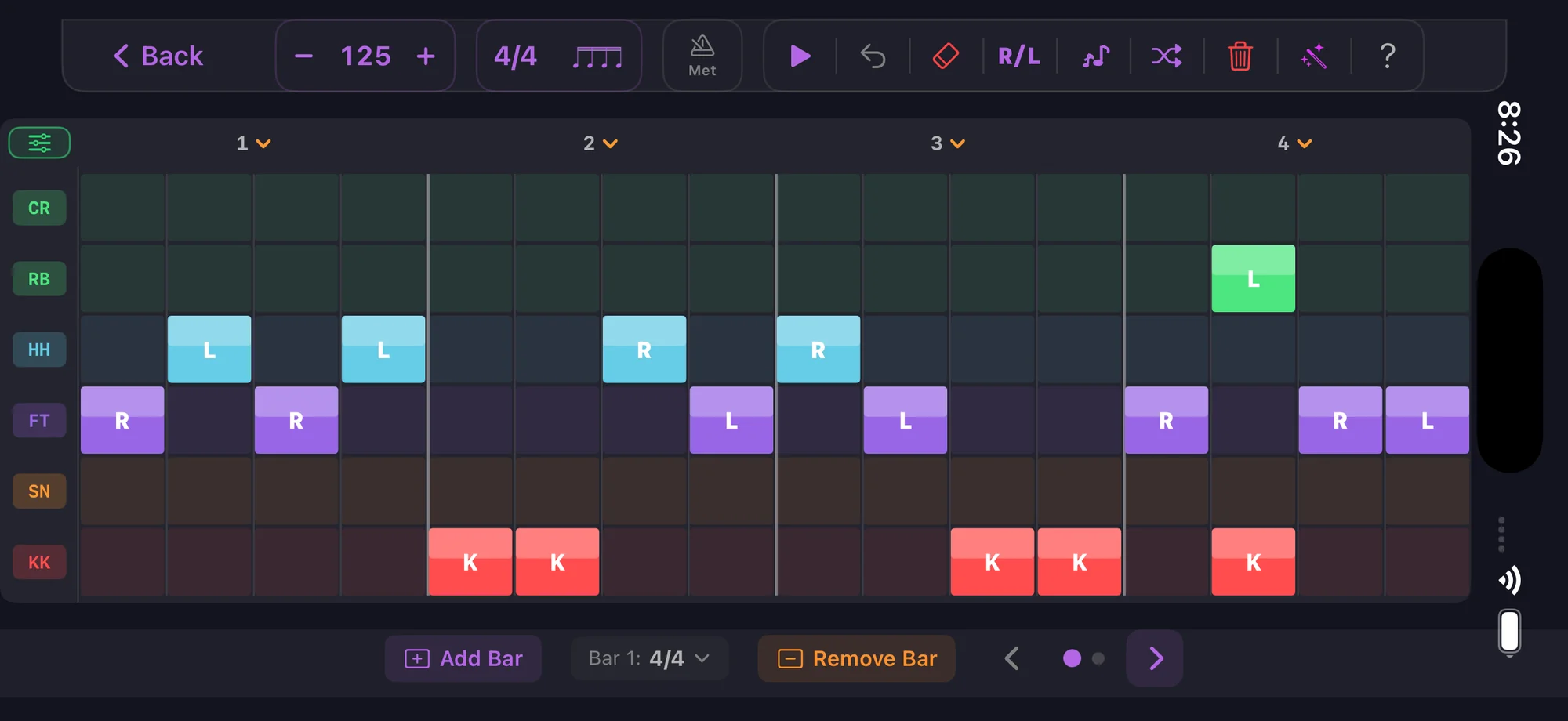Tap the battery indicator icon
1568x721 pixels.
point(1510,631)
